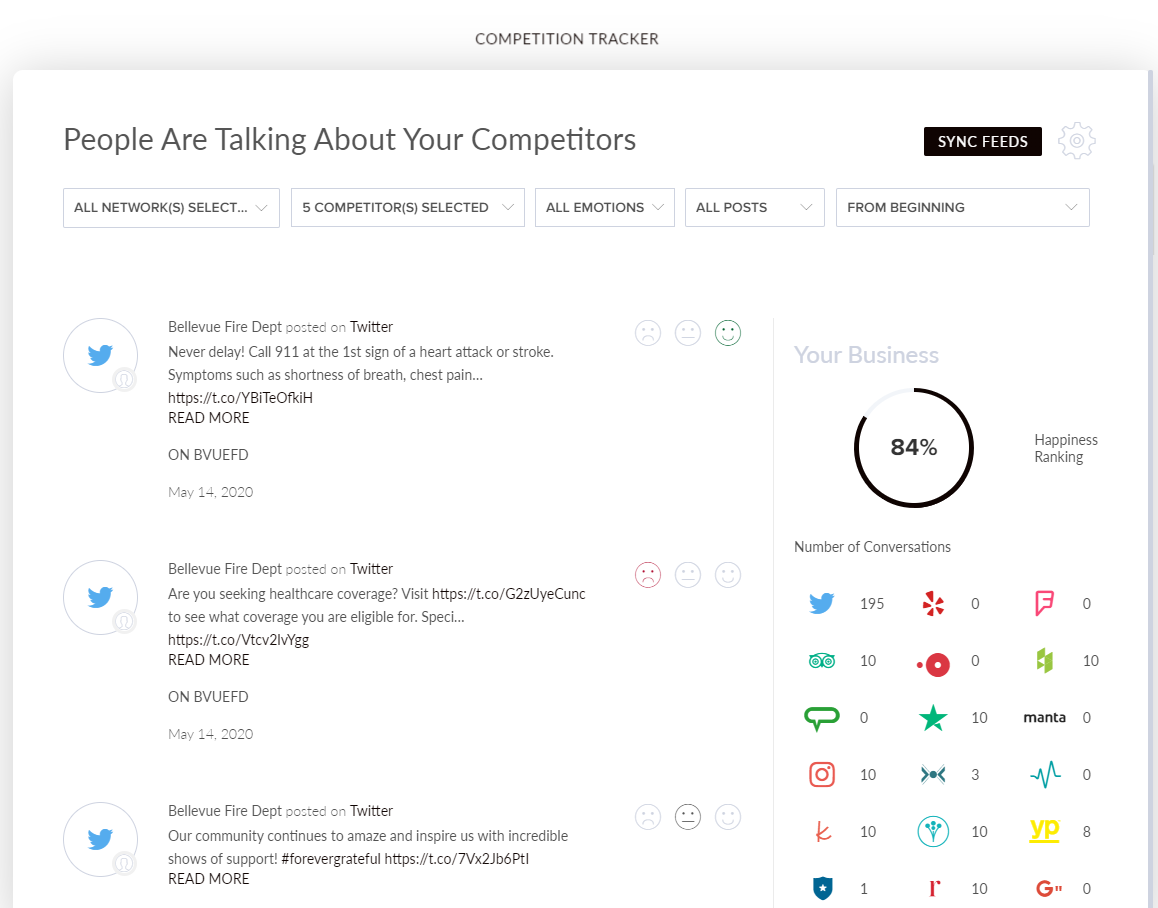Click the 84% happiness ranking circle

click(913, 447)
